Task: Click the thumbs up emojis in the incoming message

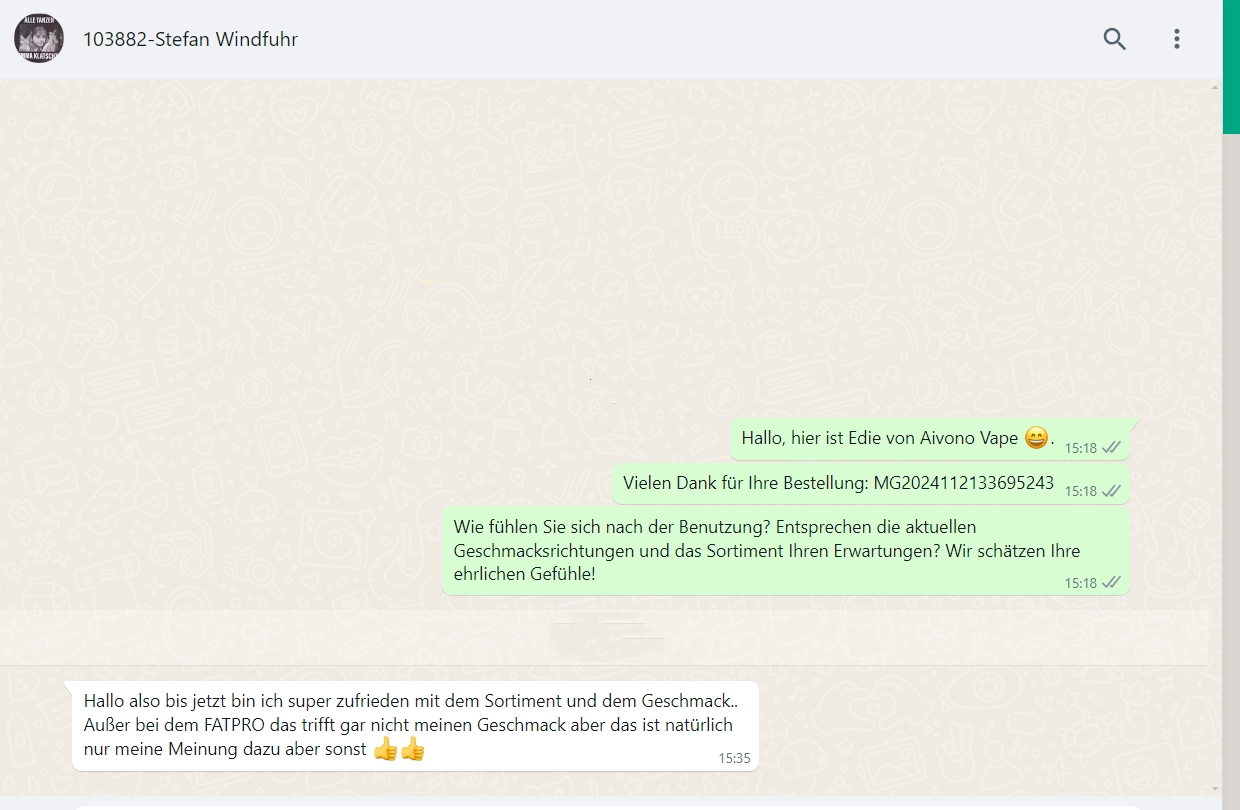Action: pyautogui.click(x=399, y=749)
